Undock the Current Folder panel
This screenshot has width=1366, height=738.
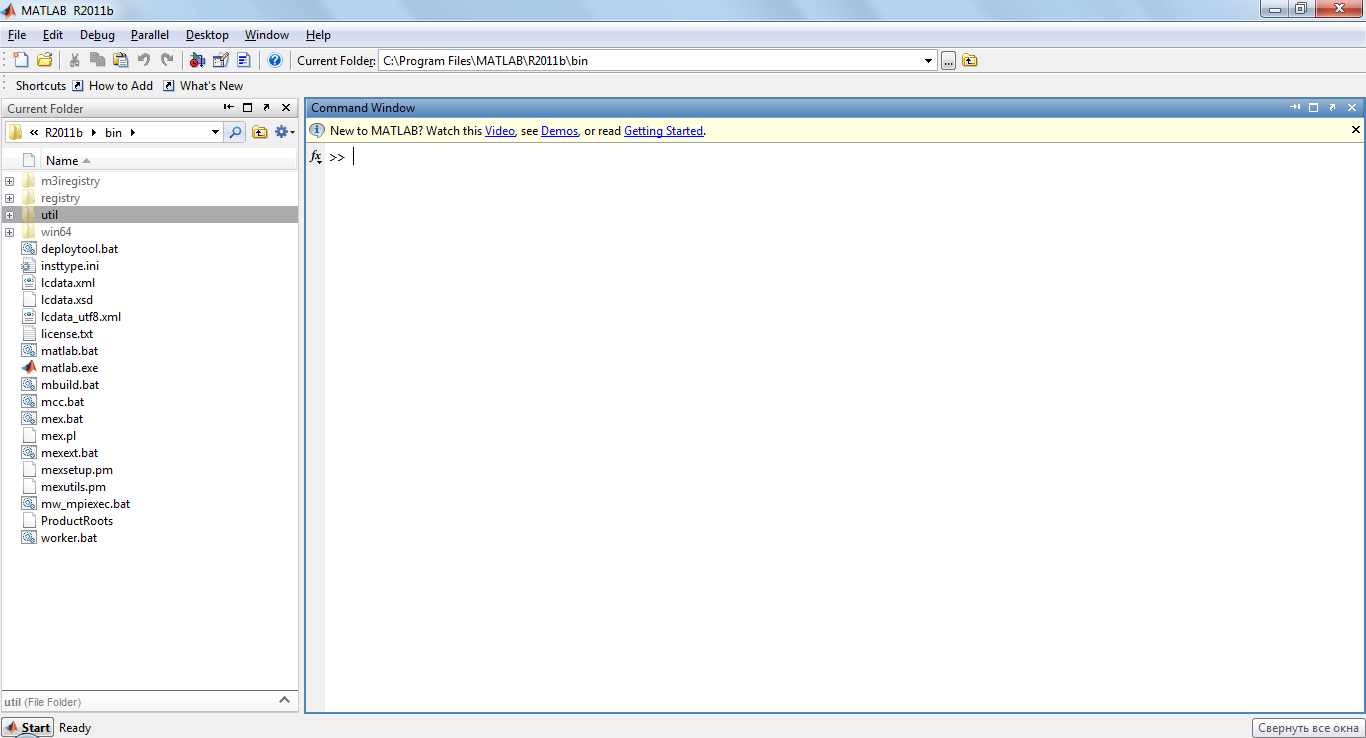click(x=267, y=108)
